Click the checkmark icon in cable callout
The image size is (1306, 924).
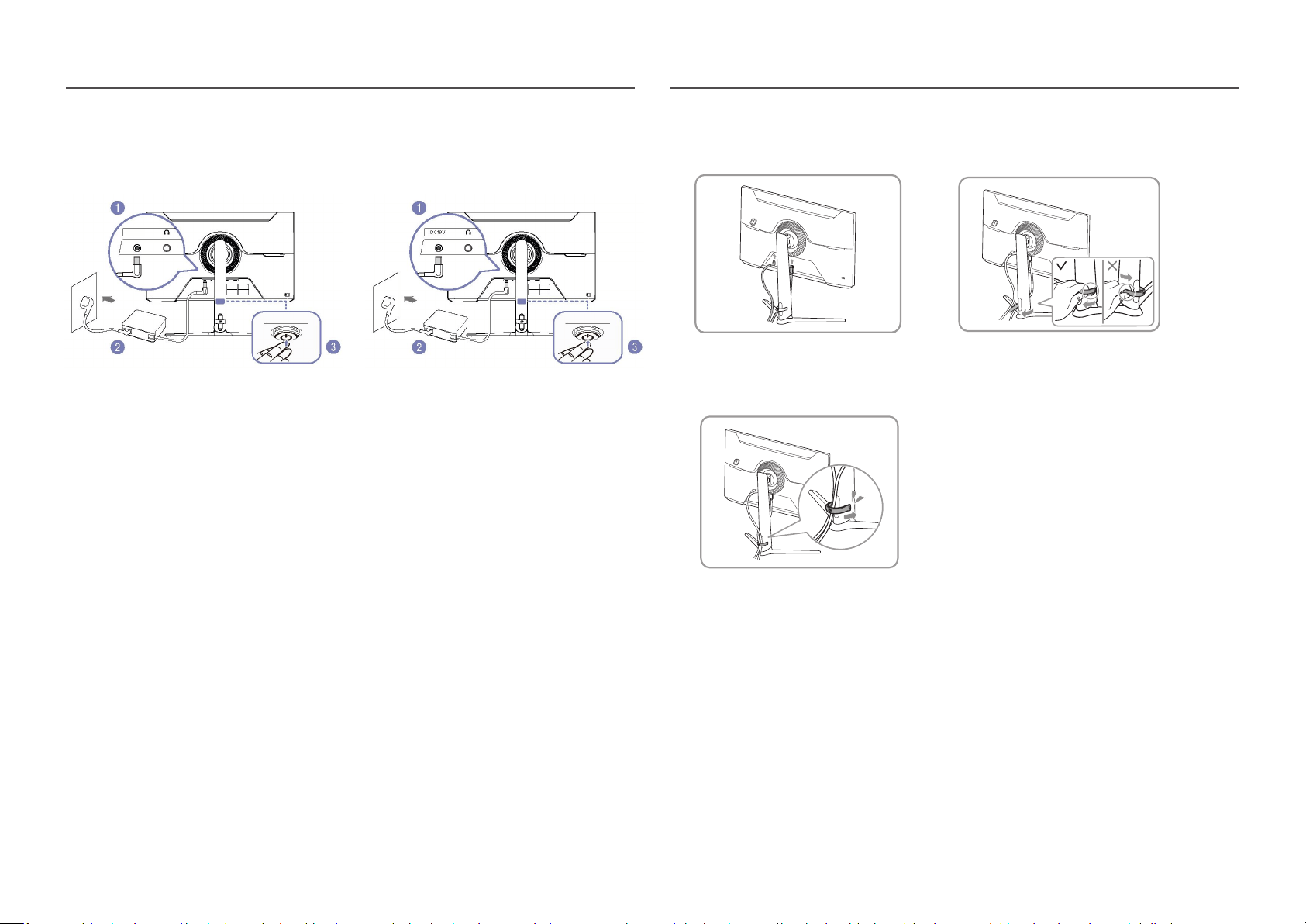[1061, 265]
